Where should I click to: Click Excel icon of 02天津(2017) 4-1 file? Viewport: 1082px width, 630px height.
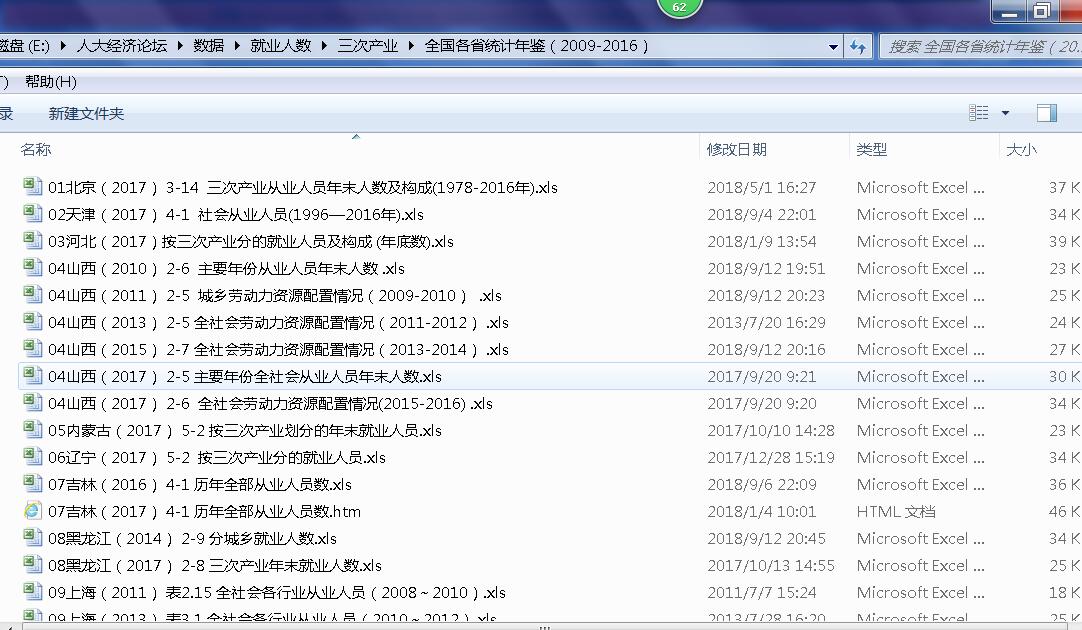point(32,214)
